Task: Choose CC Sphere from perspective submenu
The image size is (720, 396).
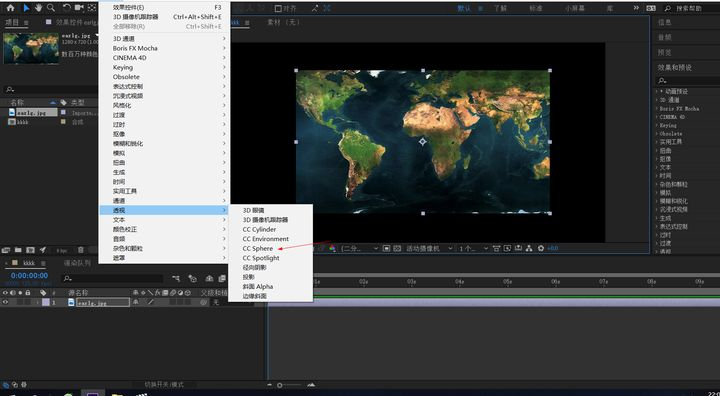Action: pyautogui.click(x=258, y=249)
